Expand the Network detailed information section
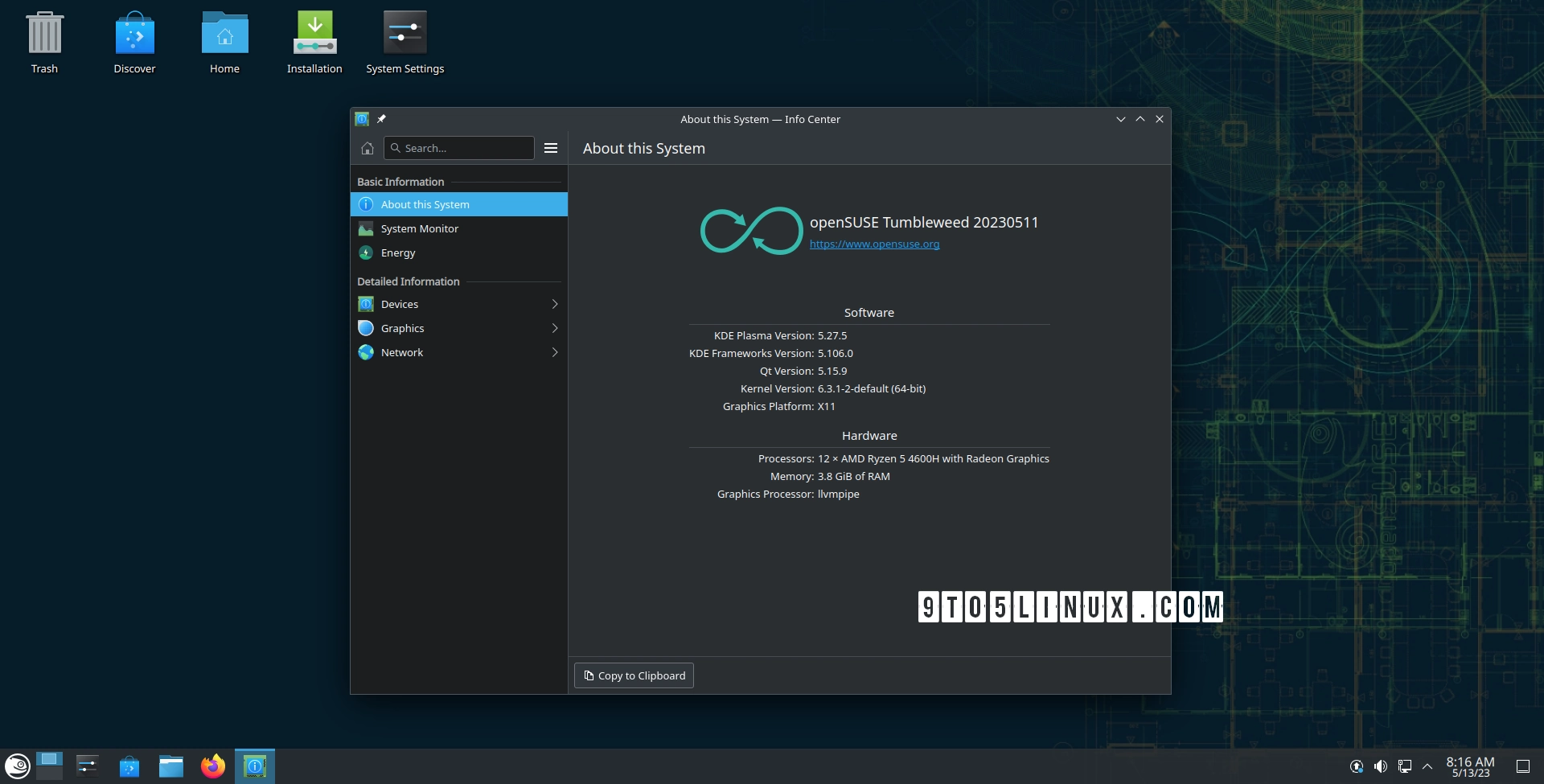This screenshot has width=1544, height=784. [x=553, y=352]
